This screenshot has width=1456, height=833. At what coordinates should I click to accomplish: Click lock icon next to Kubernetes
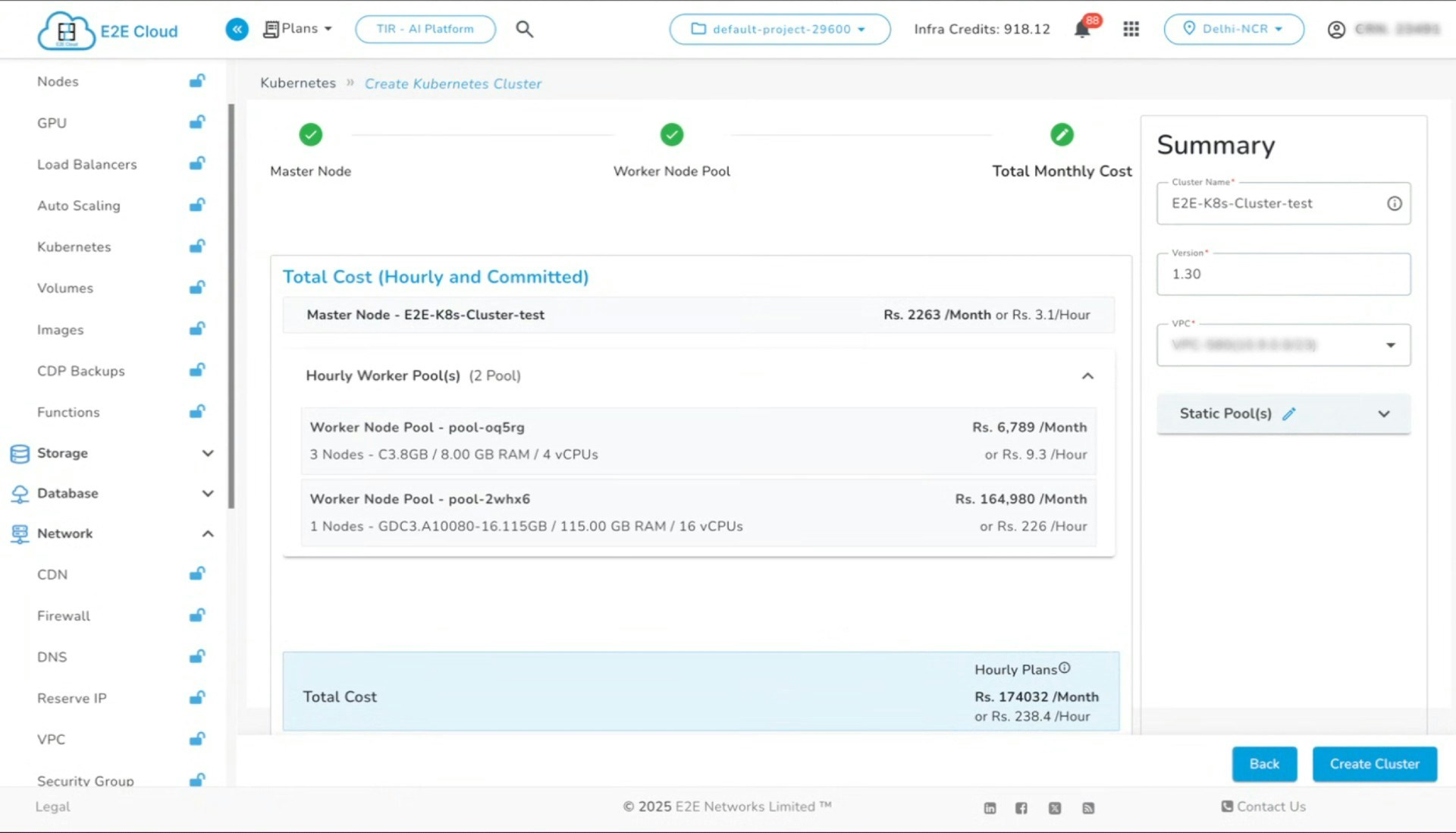click(x=197, y=246)
